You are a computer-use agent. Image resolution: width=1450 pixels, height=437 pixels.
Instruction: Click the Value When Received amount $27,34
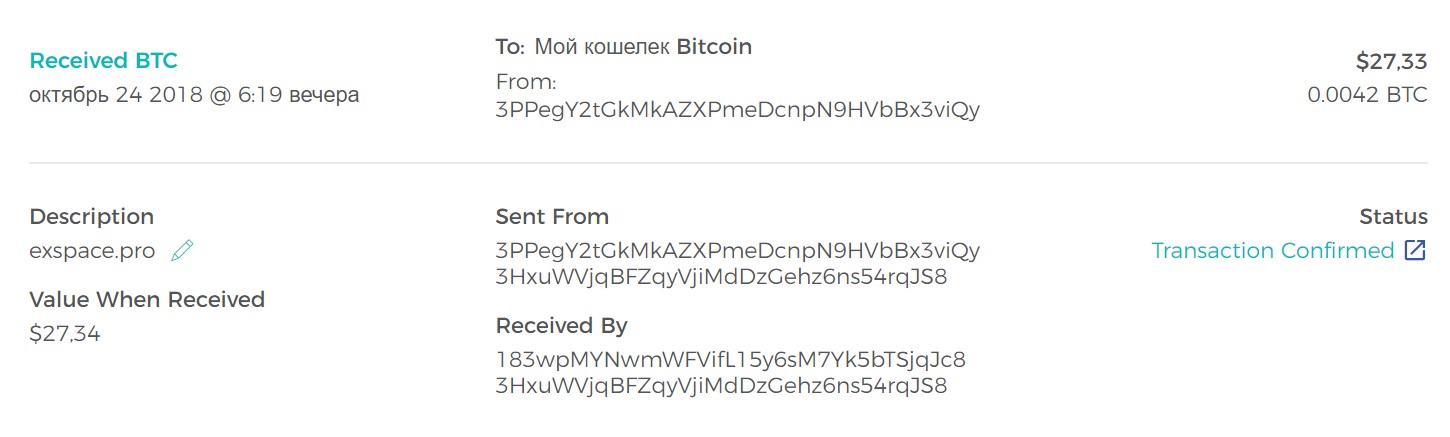(65, 334)
